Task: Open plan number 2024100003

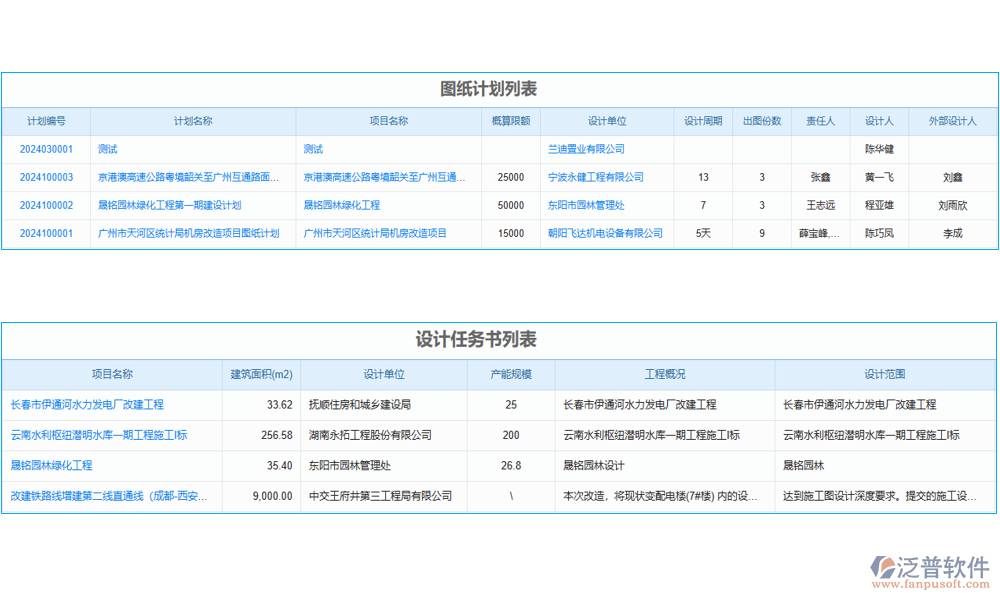Action: point(45,176)
